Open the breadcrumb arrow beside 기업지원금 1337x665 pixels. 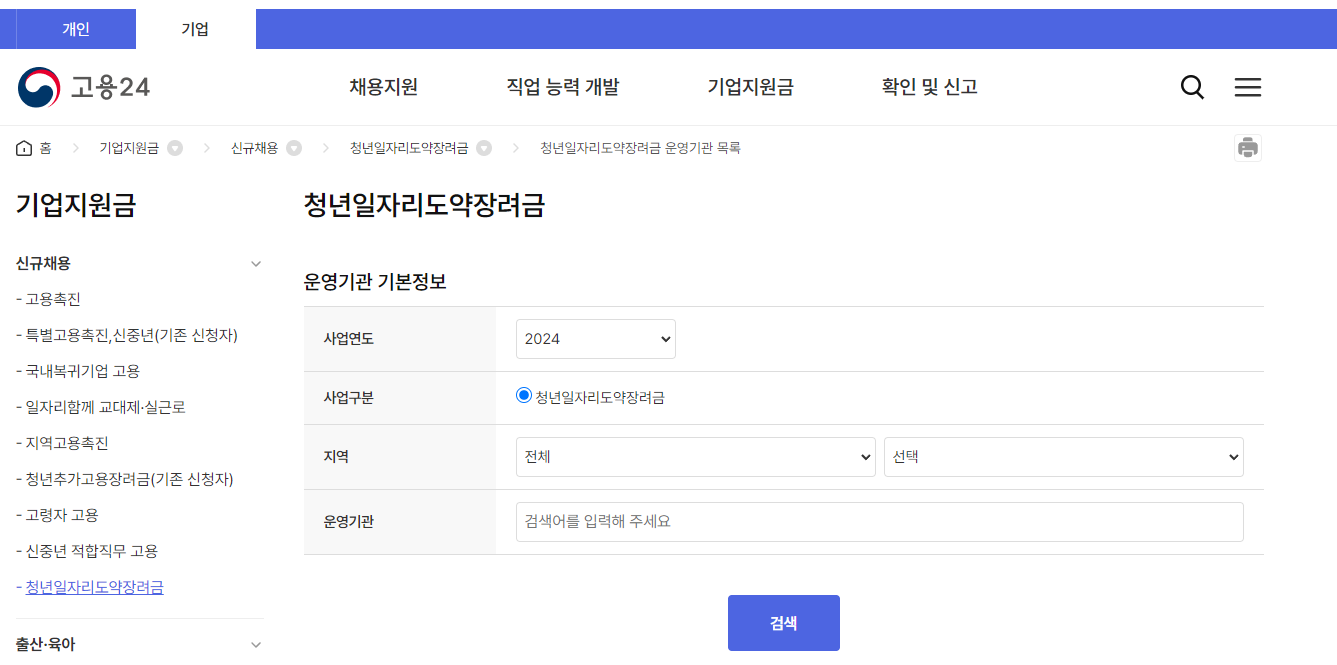pyautogui.click(x=175, y=147)
